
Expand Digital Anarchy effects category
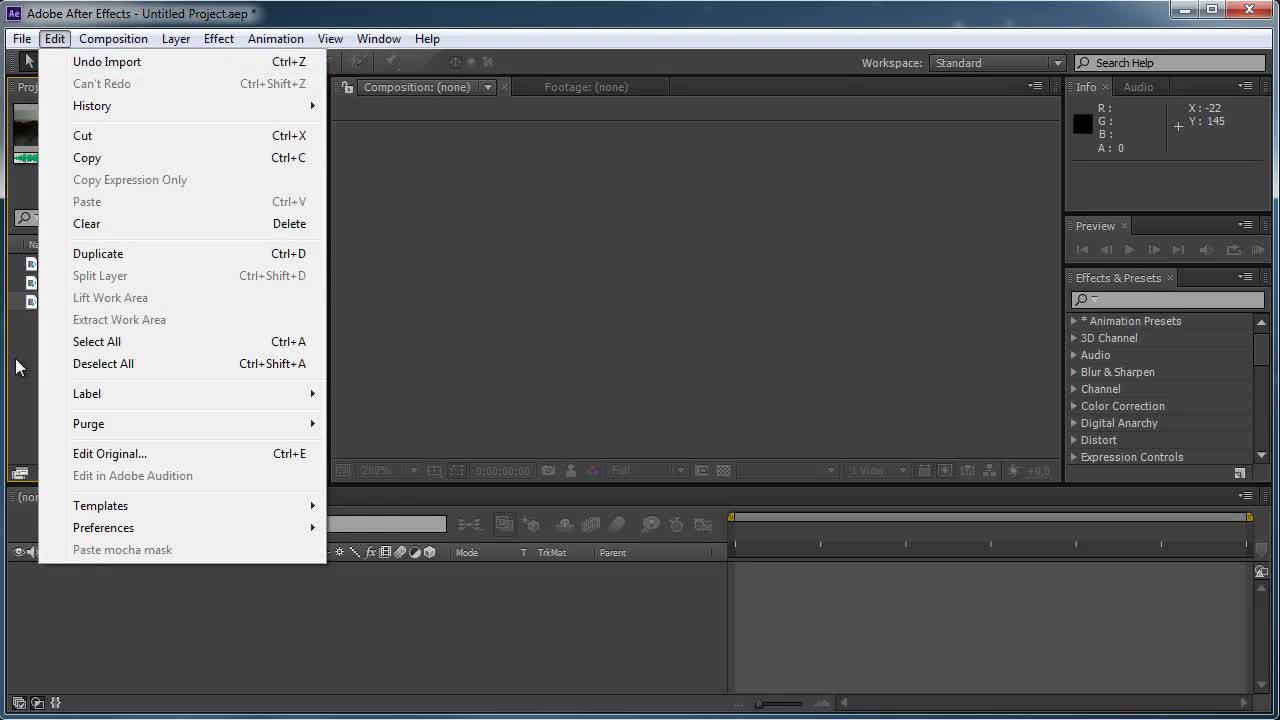click(x=1074, y=423)
